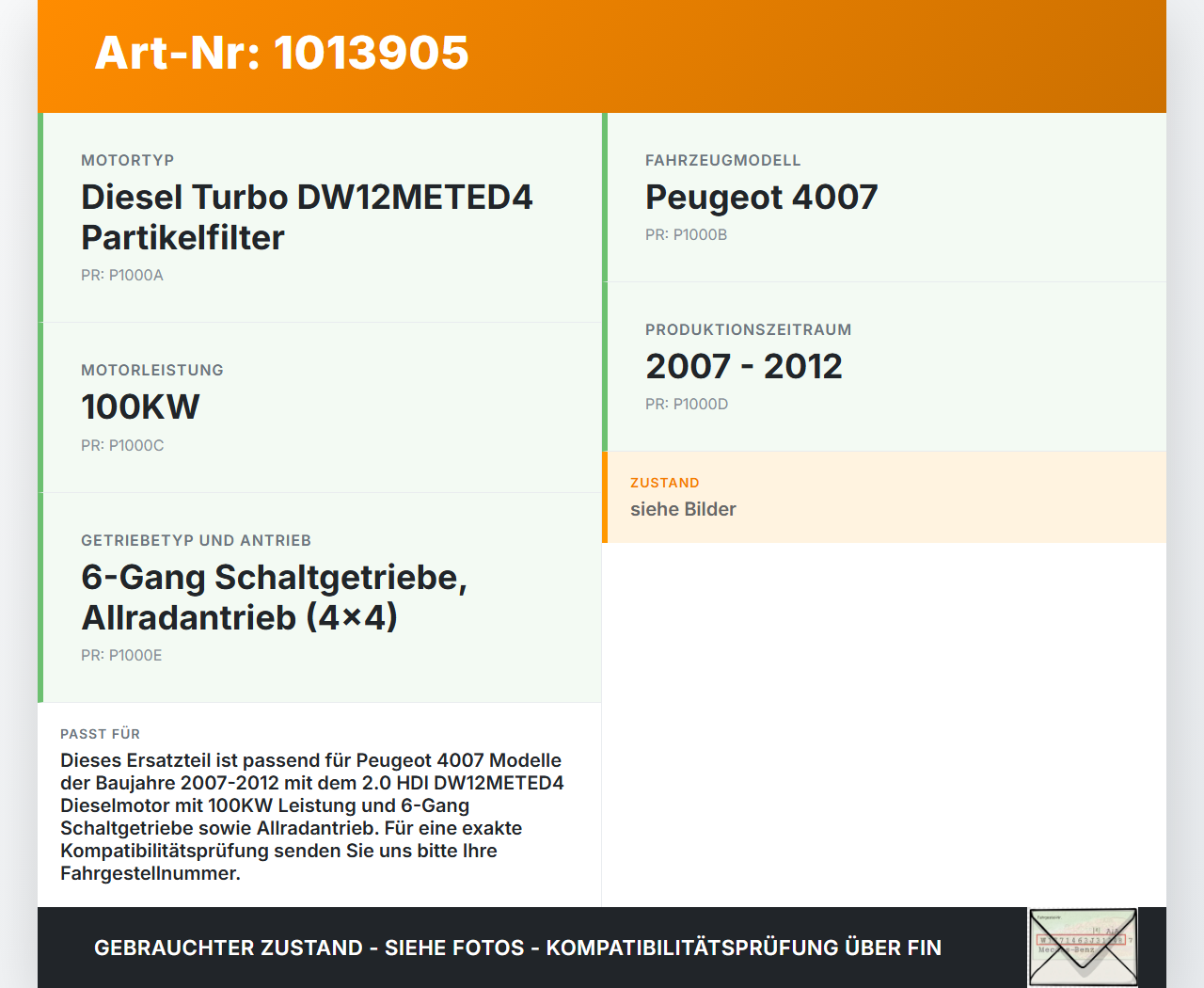Click the PR: P1000D code
Image resolution: width=1204 pixels, height=988 pixels.
click(686, 404)
